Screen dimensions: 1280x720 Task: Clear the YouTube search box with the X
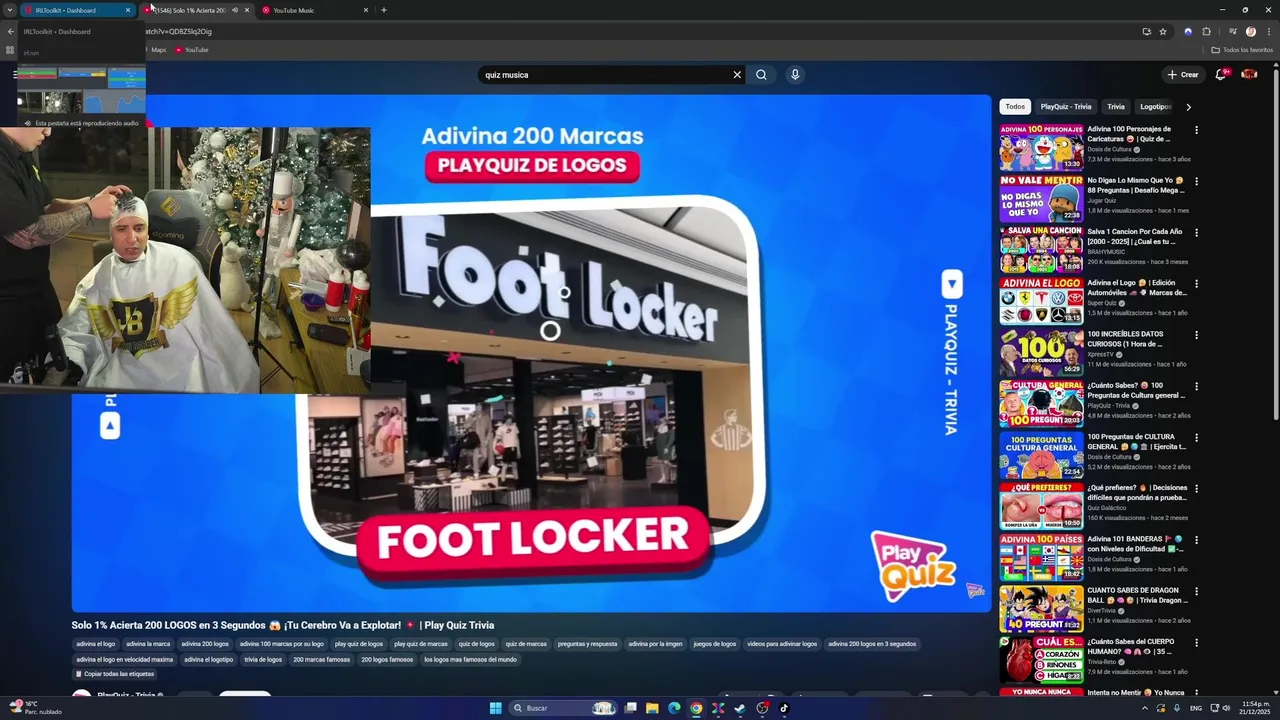pos(737,75)
